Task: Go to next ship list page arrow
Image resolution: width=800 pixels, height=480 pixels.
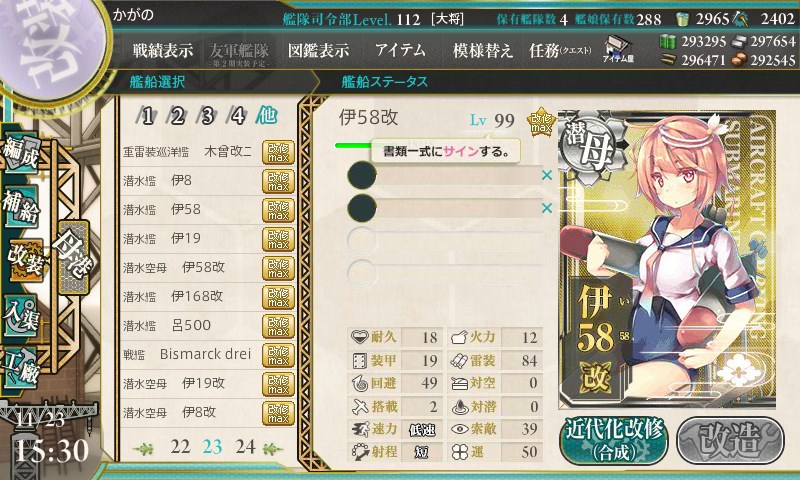Action: click(x=273, y=449)
